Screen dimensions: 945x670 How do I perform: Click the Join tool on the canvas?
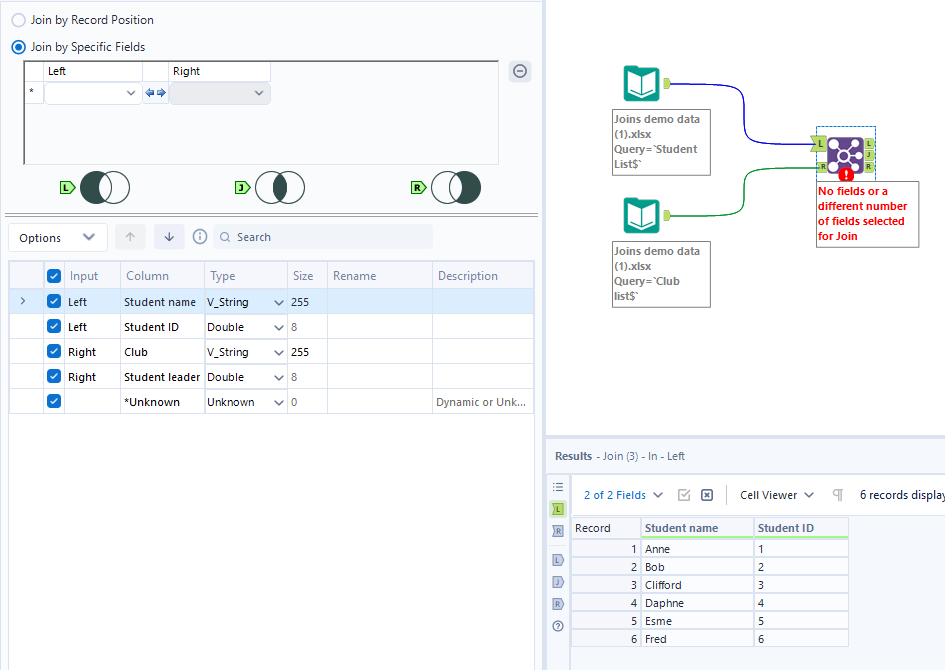click(x=845, y=155)
